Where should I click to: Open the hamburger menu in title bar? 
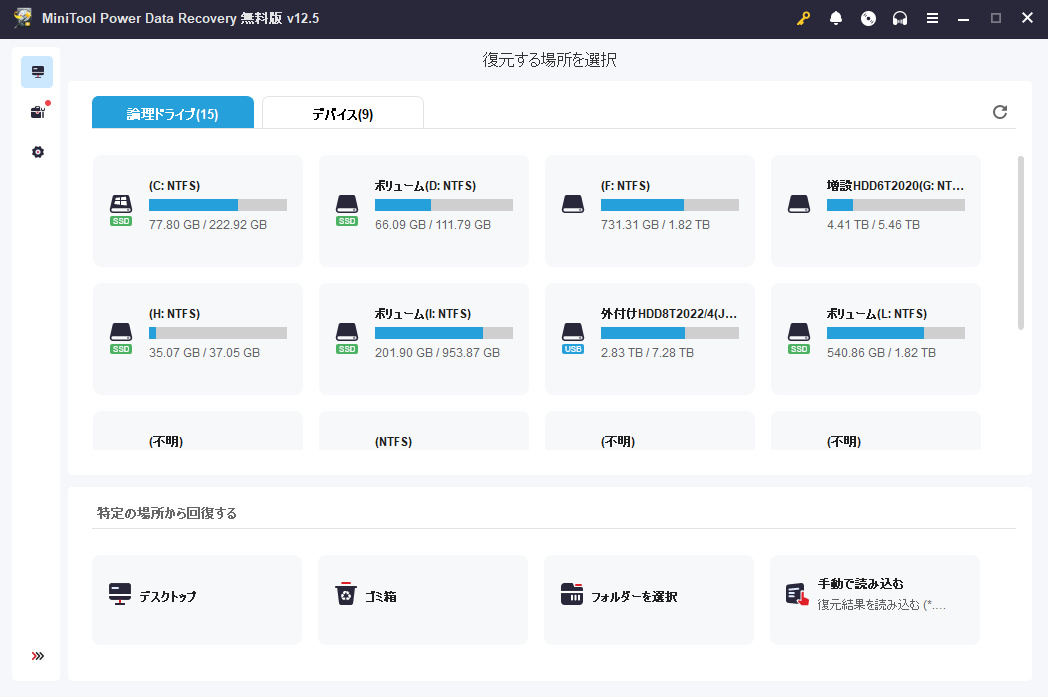(932, 19)
